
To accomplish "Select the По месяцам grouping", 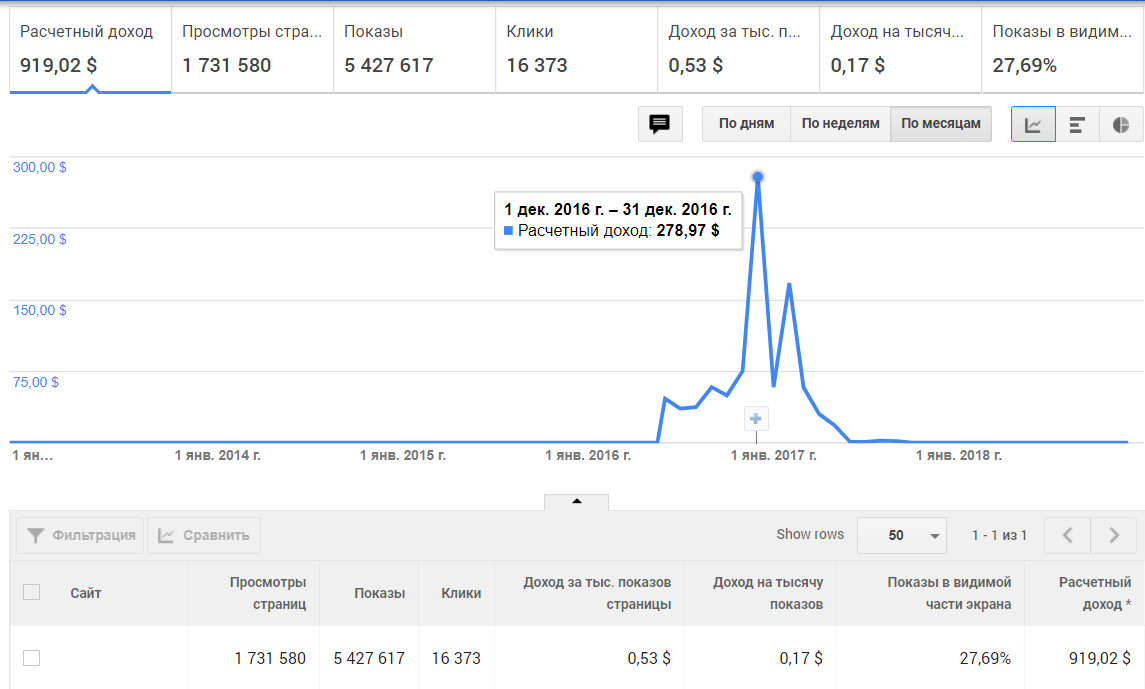I will (941, 124).
